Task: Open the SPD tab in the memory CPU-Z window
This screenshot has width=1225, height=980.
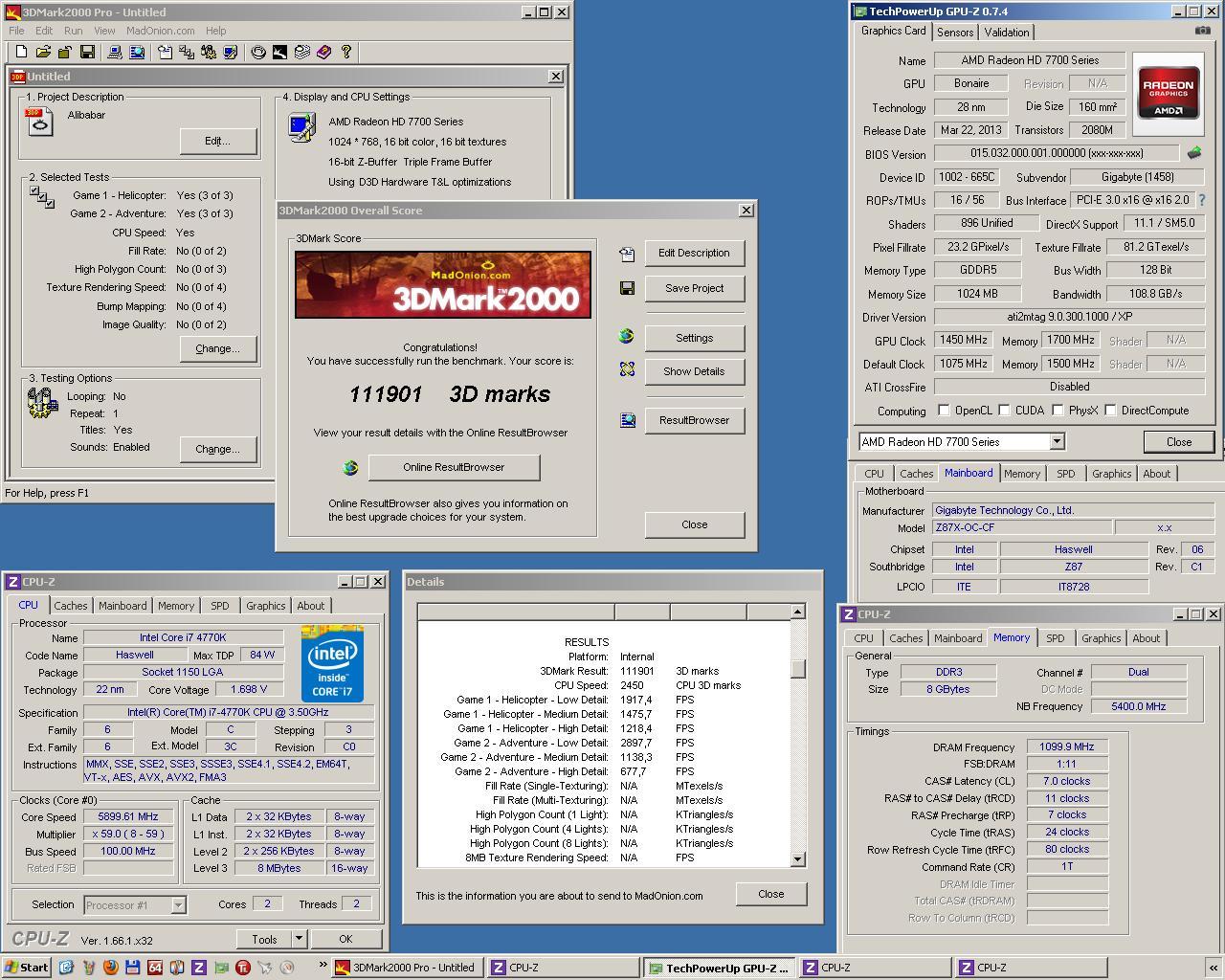Action: [x=1055, y=638]
